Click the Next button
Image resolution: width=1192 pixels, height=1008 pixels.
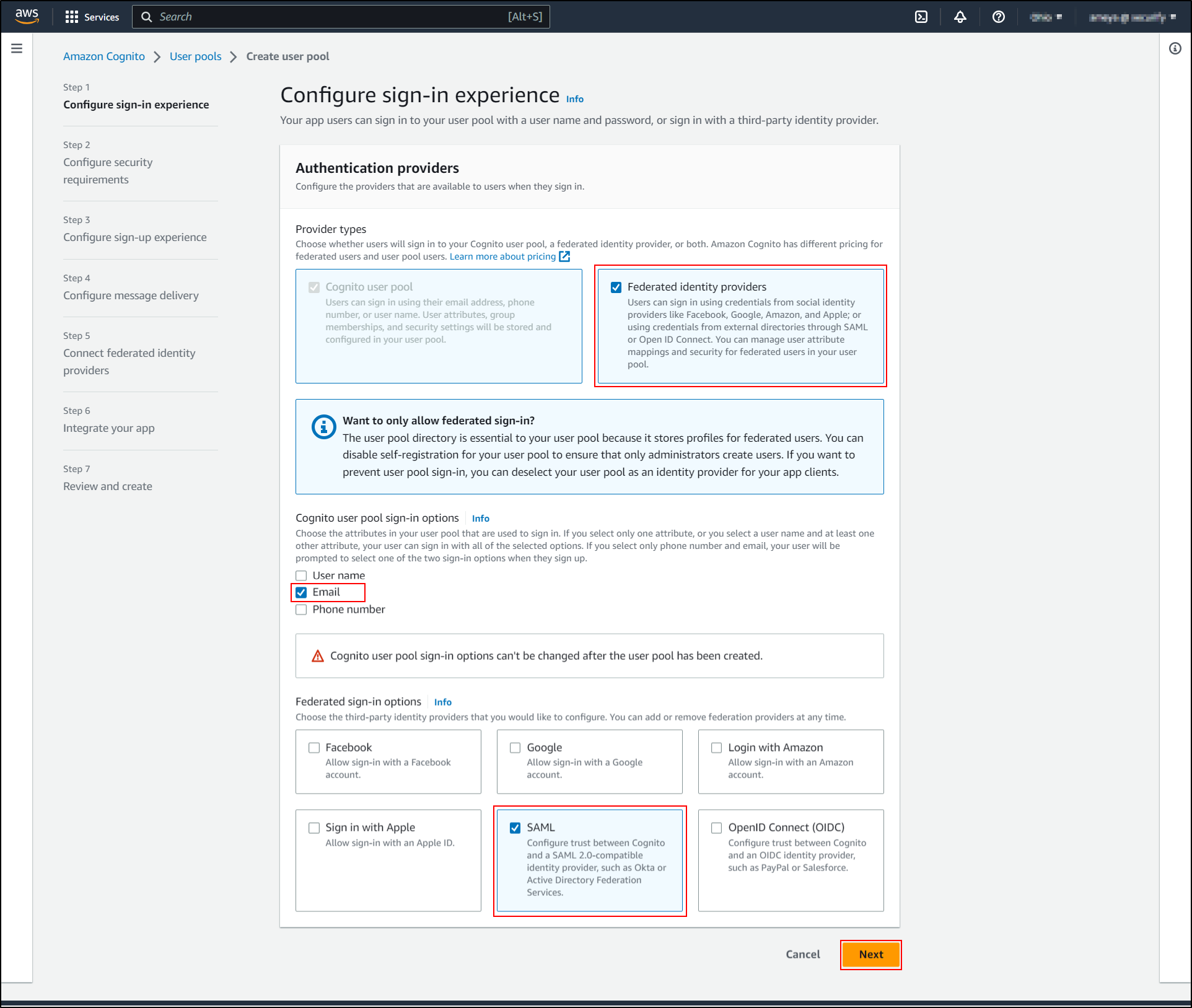click(x=870, y=954)
